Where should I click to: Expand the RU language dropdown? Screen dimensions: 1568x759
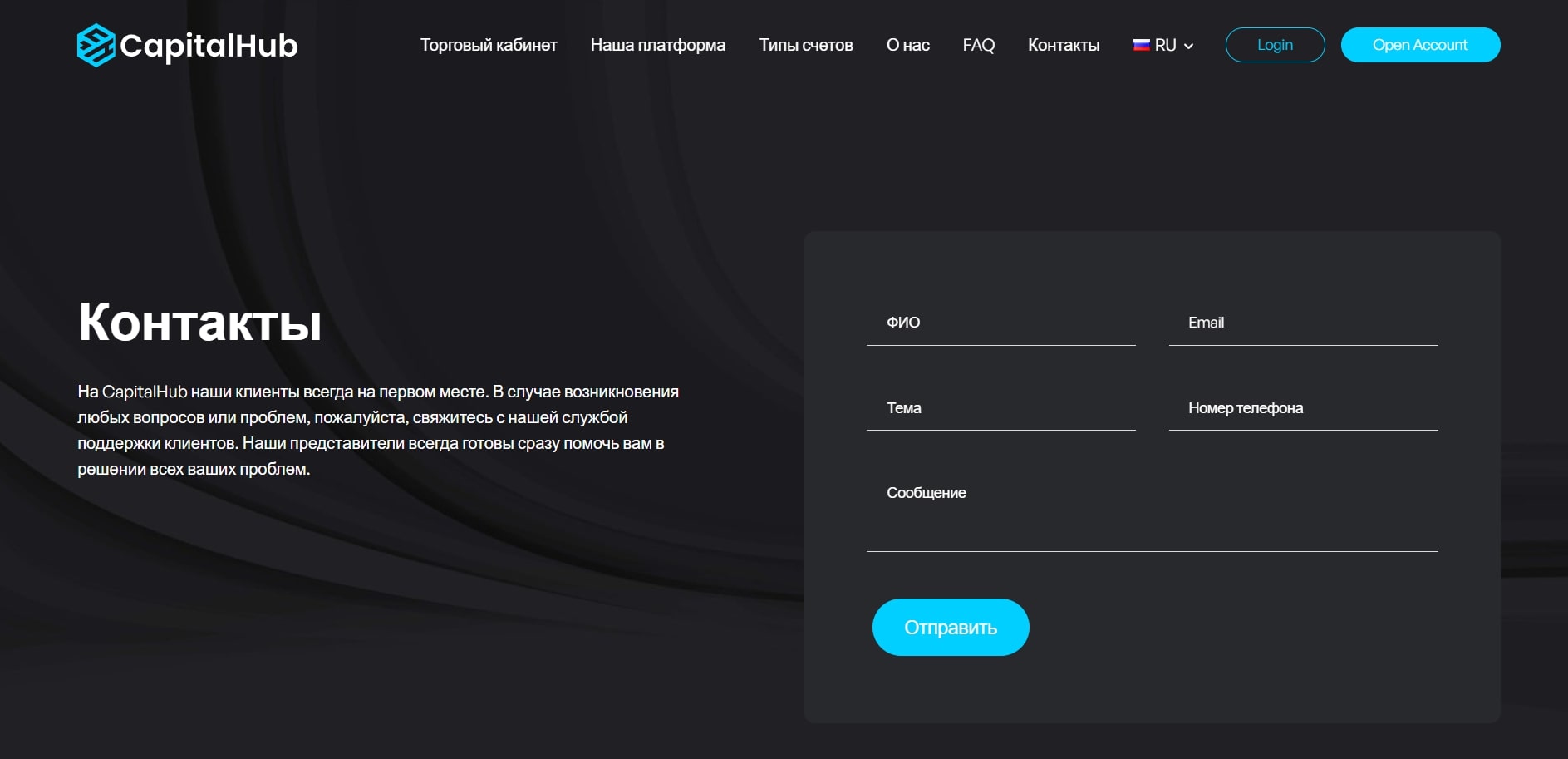(1163, 45)
